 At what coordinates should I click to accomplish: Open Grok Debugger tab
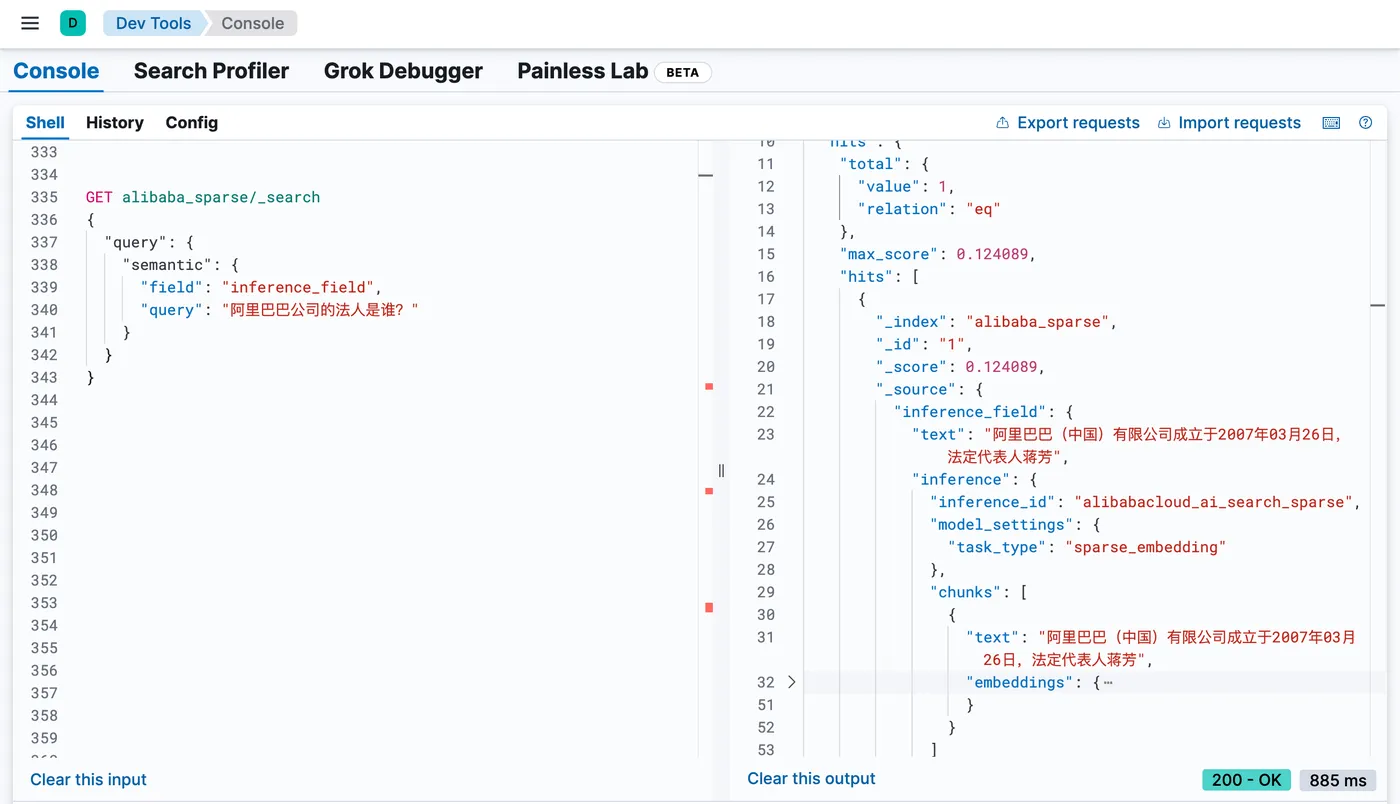point(403,71)
